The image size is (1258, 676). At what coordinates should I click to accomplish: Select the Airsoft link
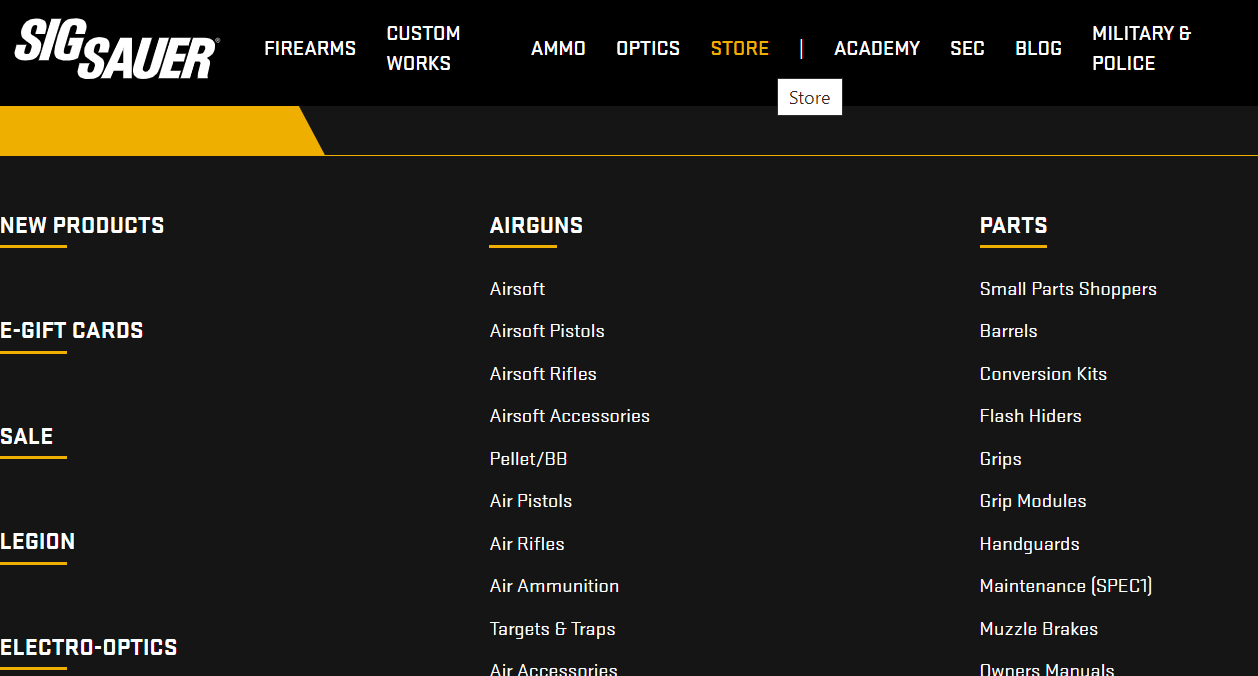pyautogui.click(x=517, y=289)
